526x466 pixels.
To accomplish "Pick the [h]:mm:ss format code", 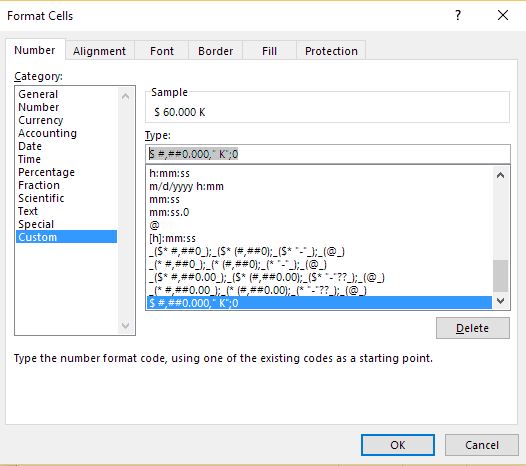I will click(172, 238).
